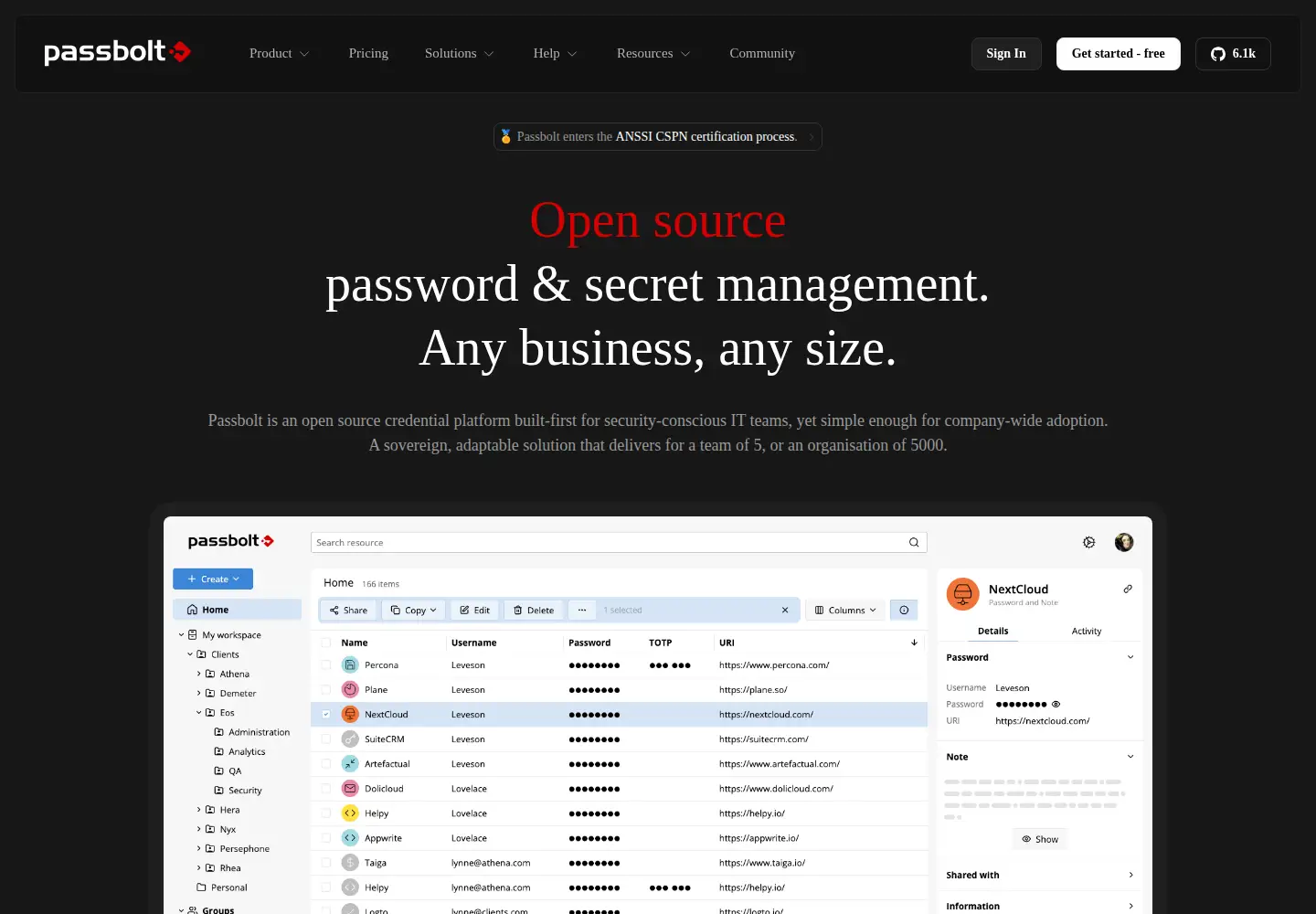Viewport: 1316px width, 914px height.
Task: Reveal password with the eye icon
Action: (1056, 704)
